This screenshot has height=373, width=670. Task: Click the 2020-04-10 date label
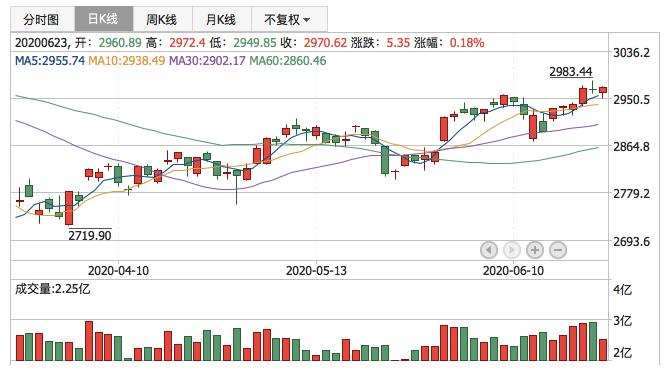[118, 270]
